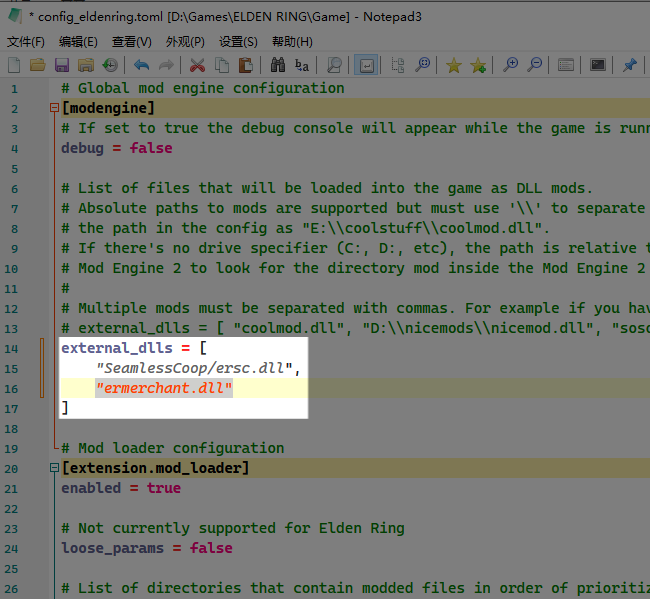This screenshot has height=599, width=650.
Task: Click the '[modengine]' header text
Action: pos(108,108)
